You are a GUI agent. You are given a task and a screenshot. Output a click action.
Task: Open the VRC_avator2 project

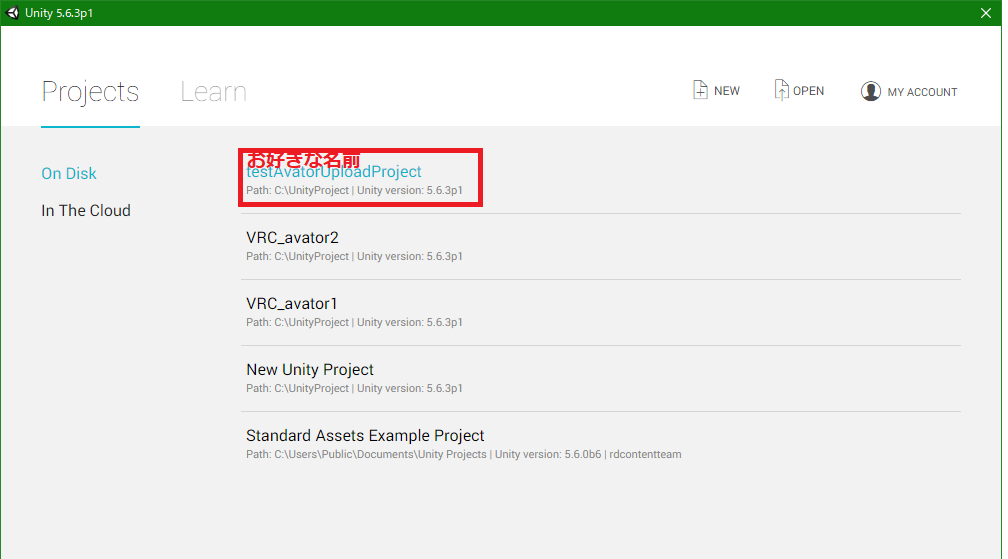click(292, 238)
